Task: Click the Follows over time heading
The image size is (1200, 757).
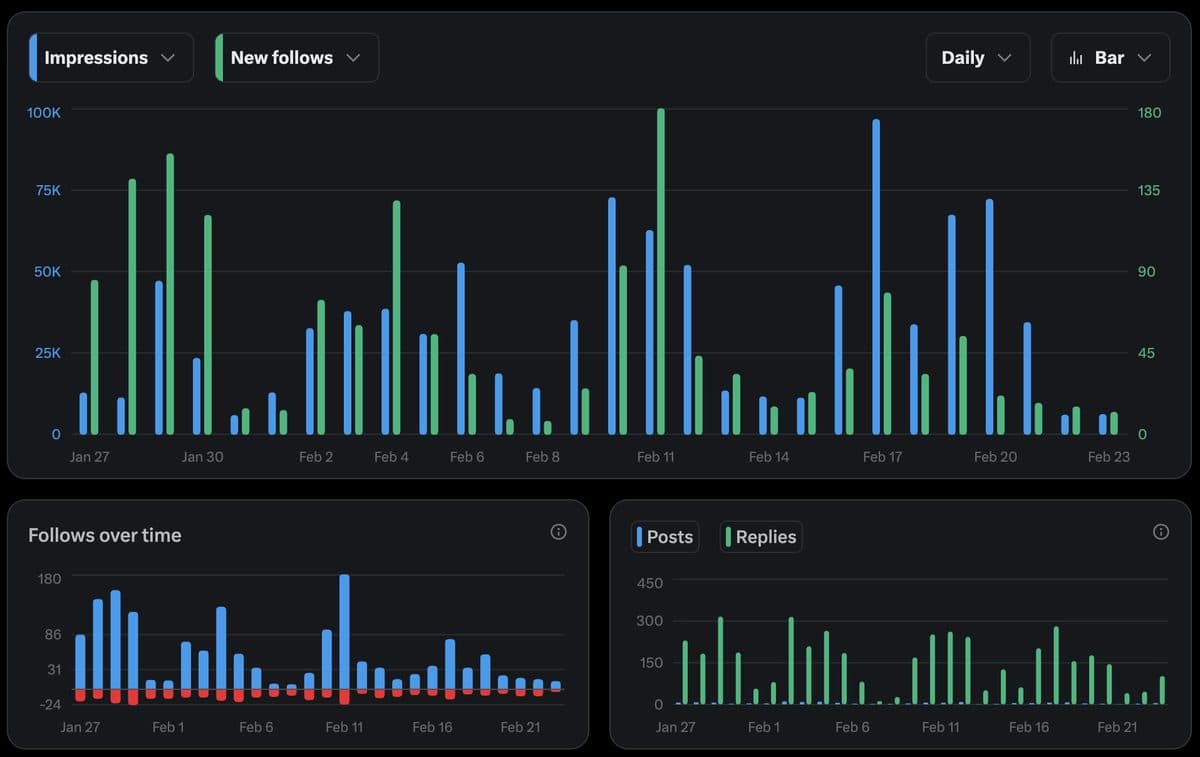Action: [x=104, y=535]
